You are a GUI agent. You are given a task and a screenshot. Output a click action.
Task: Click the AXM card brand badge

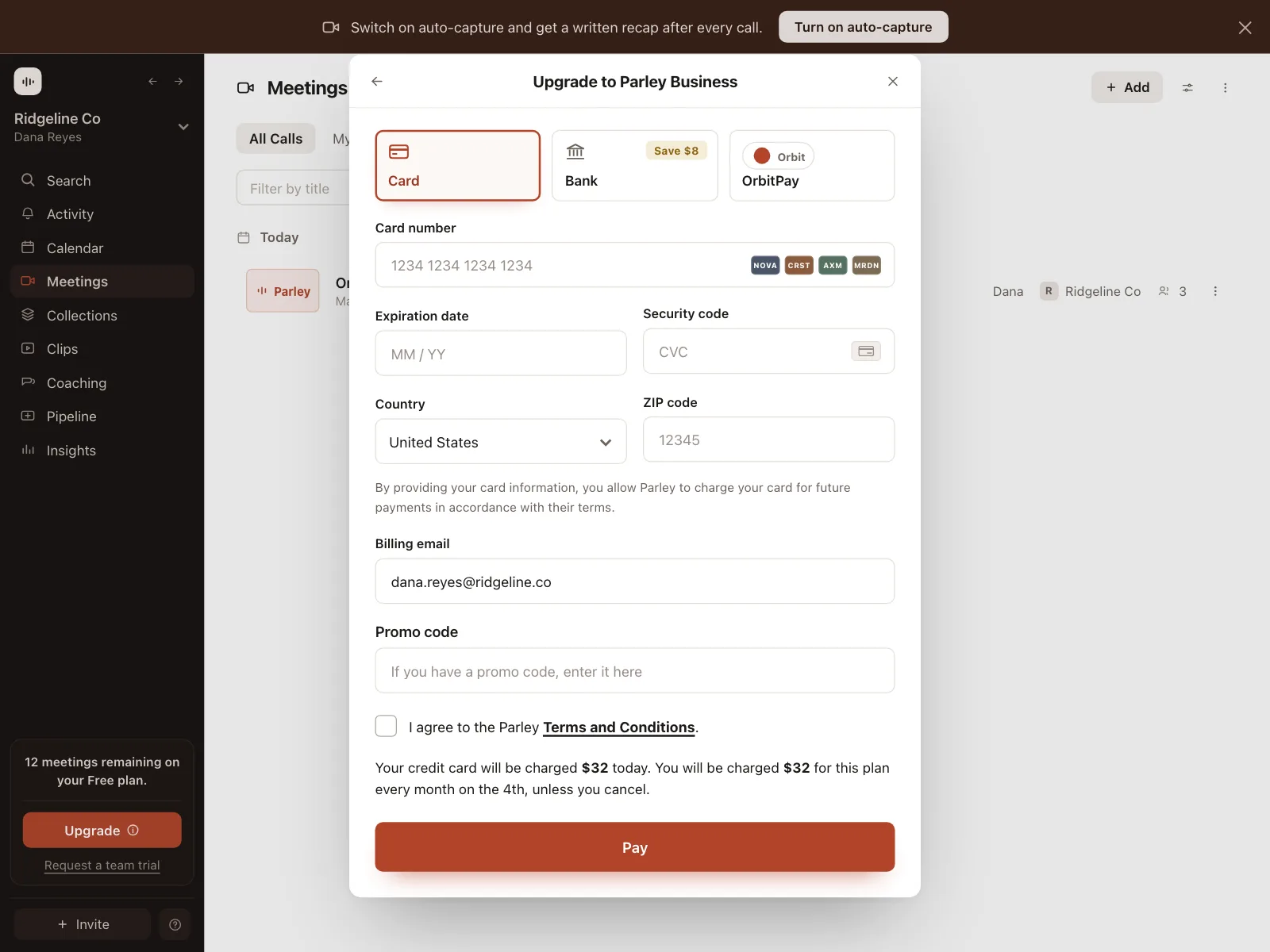tap(833, 265)
